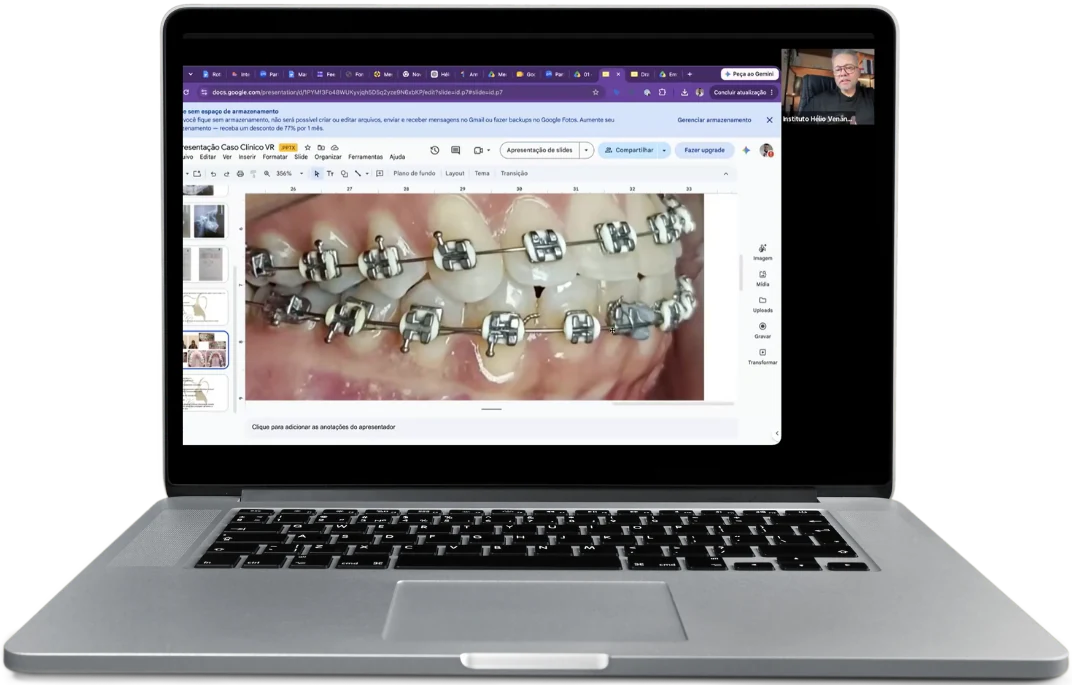Click the print icon
The height and width of the screenshot is (685, 1072).
tap(240, 174)
